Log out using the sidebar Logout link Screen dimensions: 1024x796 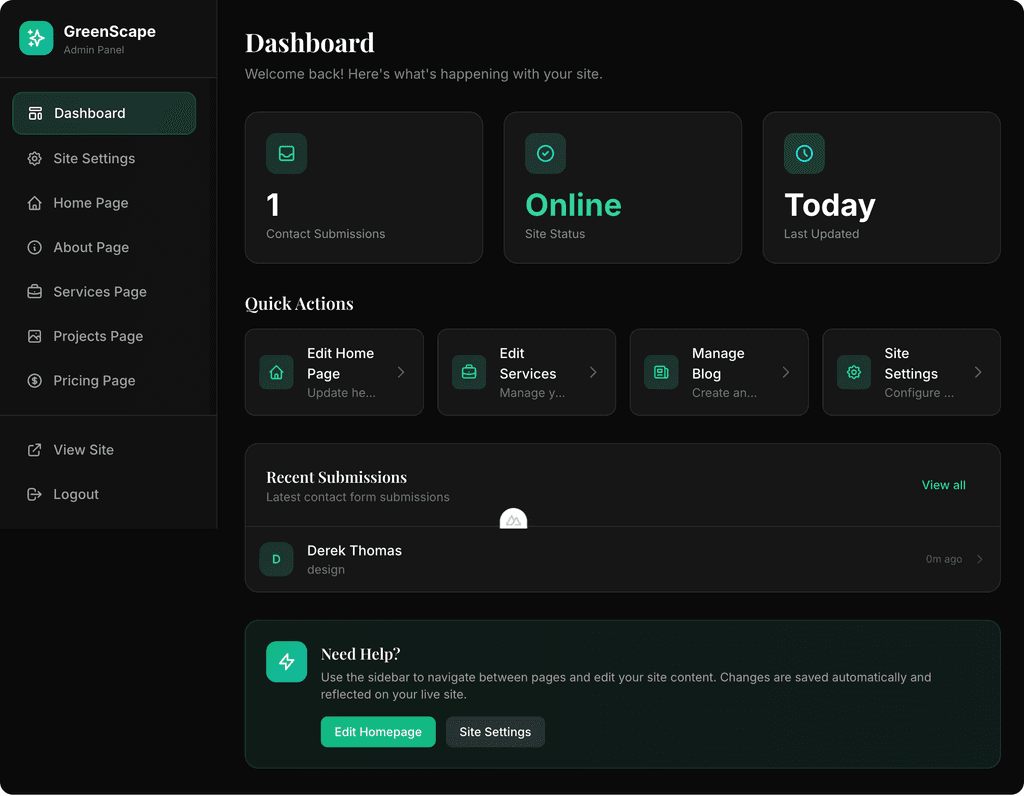point(76,494)
